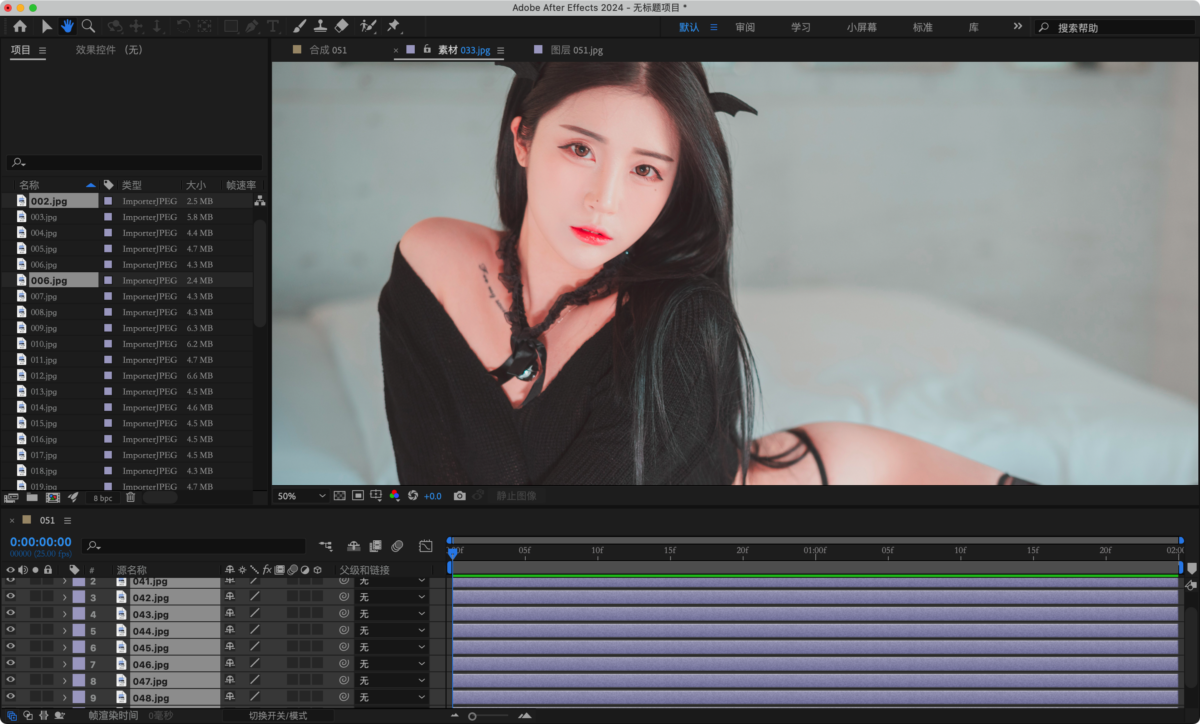Select the Brush tool in toolbar
This screenshot has width=1200, height=724.
click(299, 26)
